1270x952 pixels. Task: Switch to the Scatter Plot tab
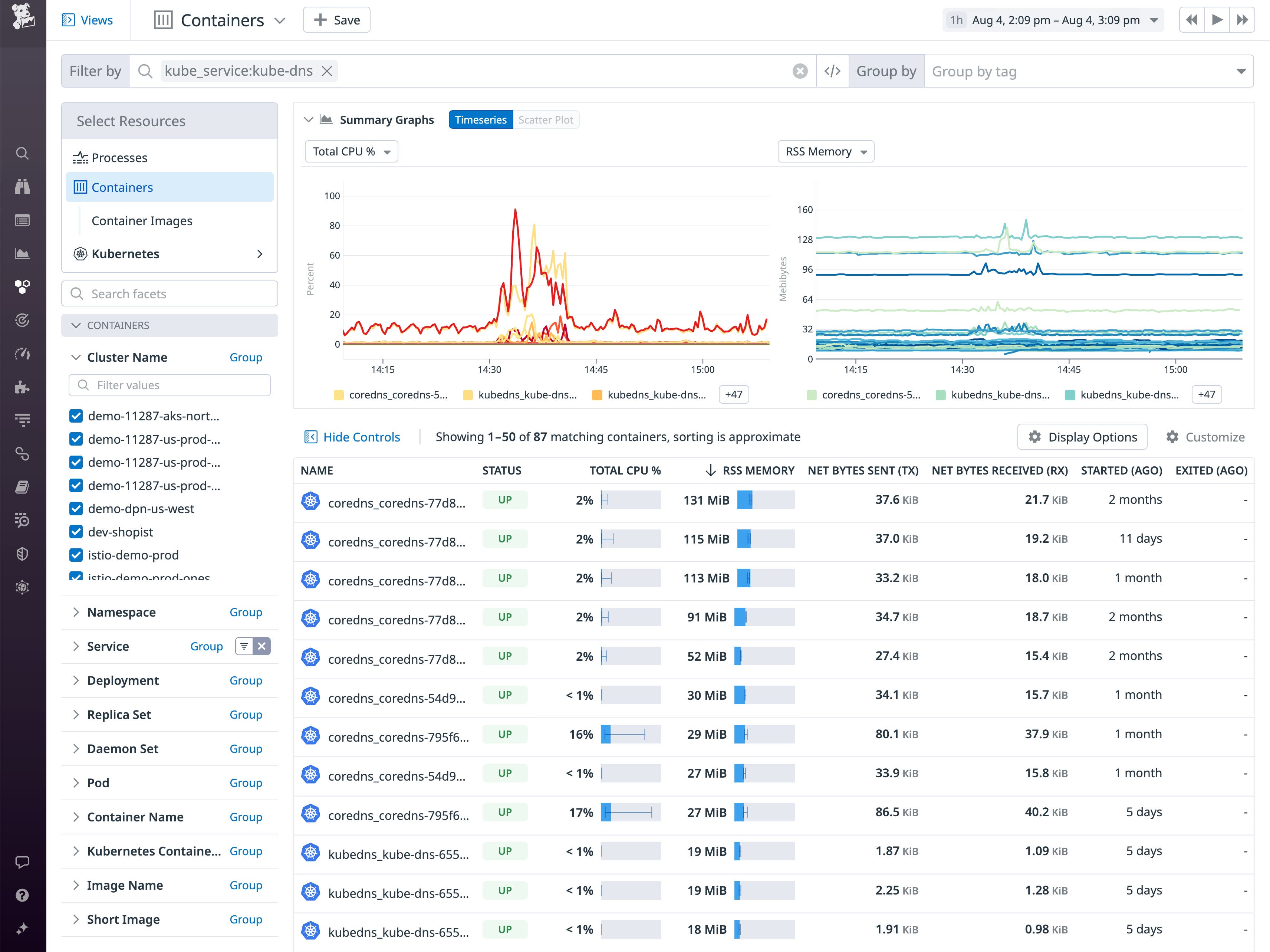coord(546,119)
